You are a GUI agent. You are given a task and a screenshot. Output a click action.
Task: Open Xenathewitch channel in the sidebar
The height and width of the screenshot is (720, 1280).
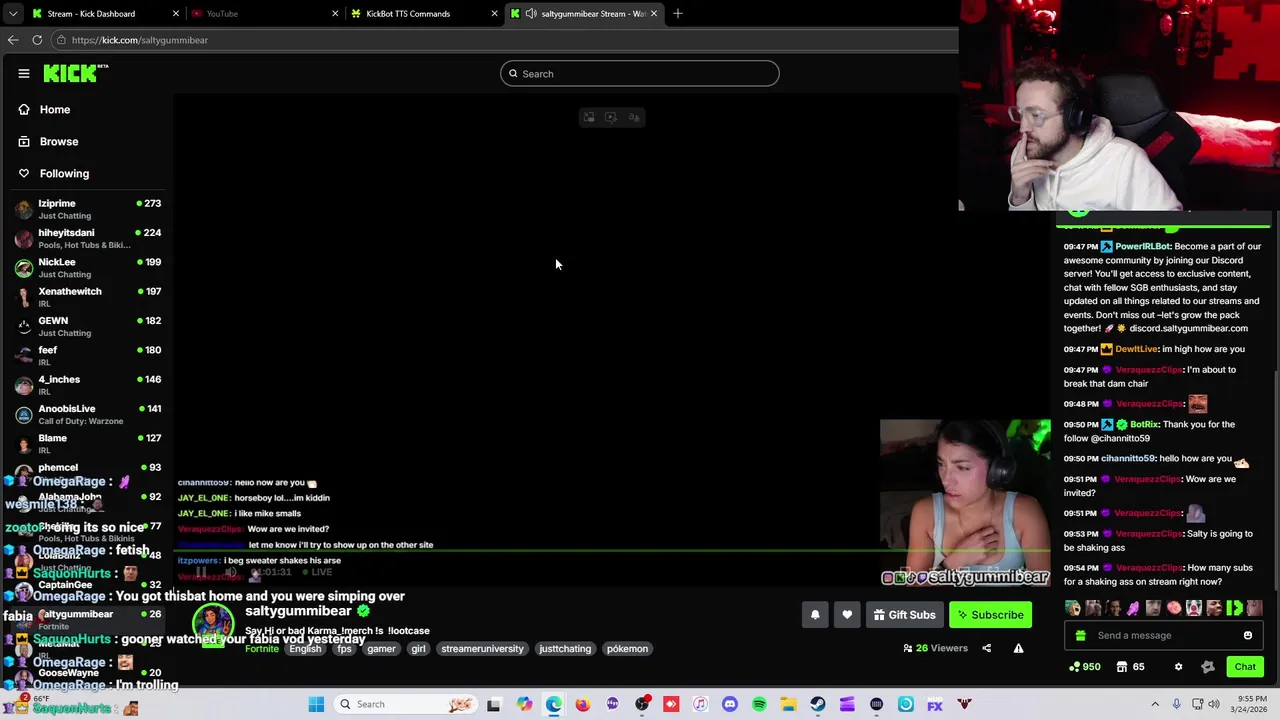(x=88, y=297)
